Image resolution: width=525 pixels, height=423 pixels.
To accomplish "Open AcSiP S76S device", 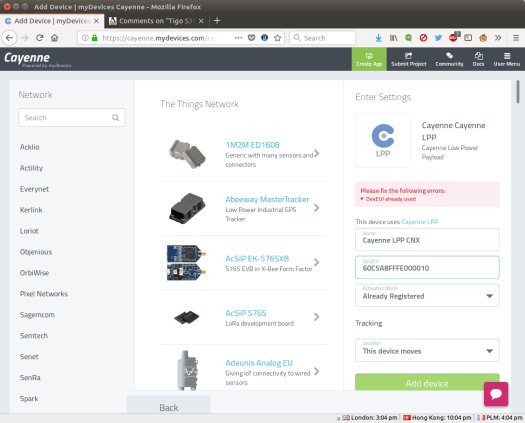I will (x=246, y=313).
